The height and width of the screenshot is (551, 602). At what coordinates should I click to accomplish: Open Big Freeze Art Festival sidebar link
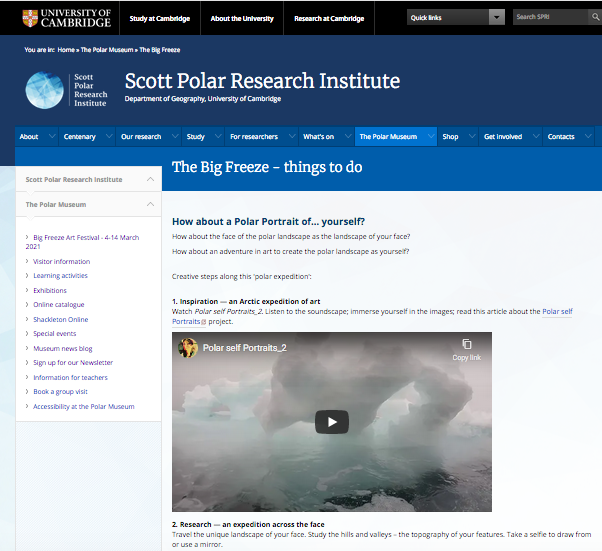82,242
